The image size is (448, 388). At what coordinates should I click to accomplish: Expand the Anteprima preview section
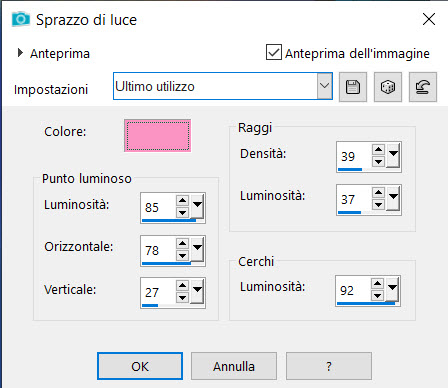point(20,52)
